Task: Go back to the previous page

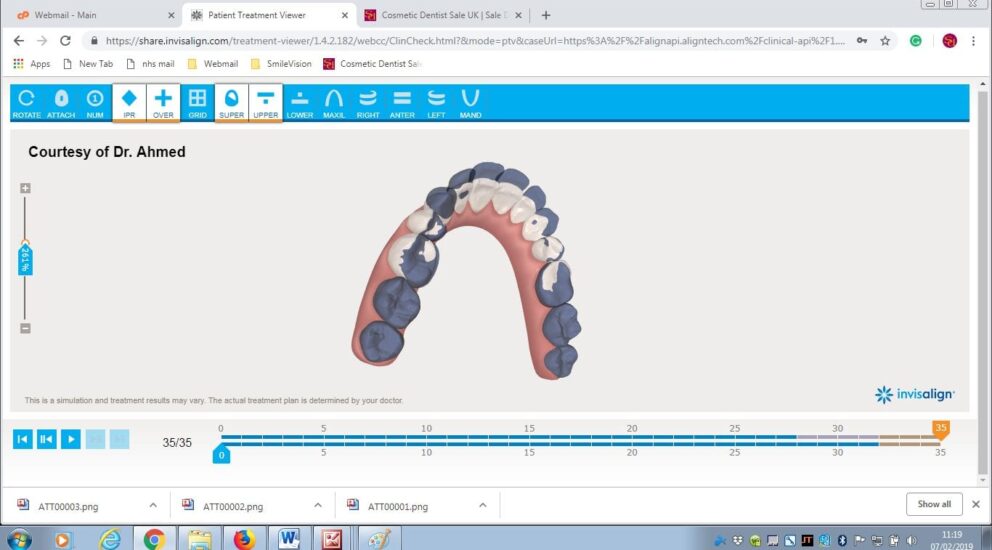Action: coord(19,41)
